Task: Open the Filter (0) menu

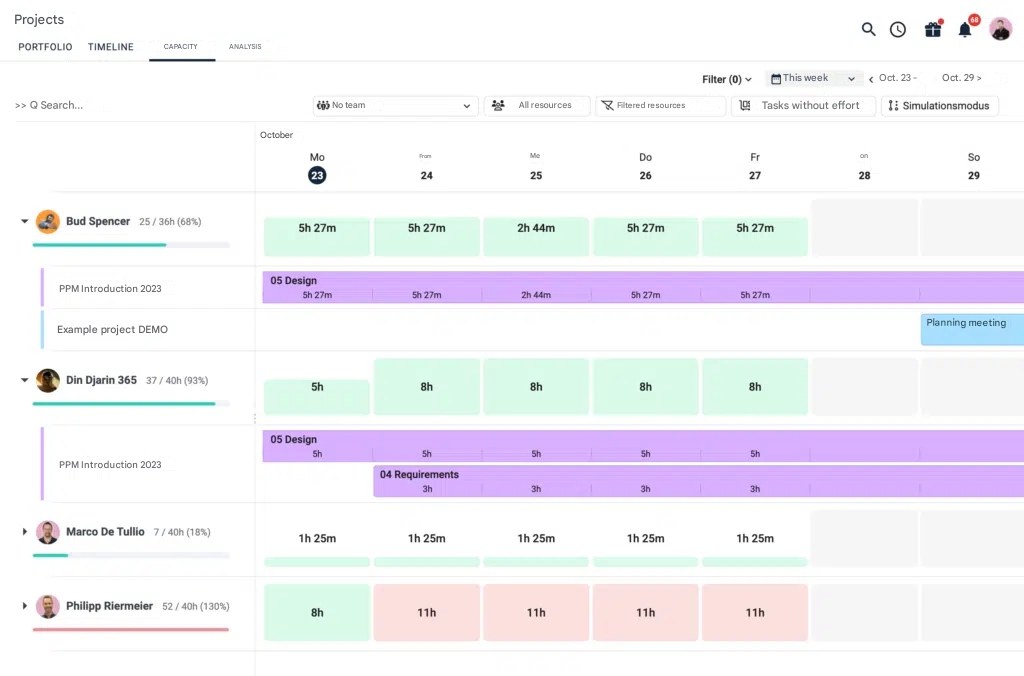Action: pos(727,79)
